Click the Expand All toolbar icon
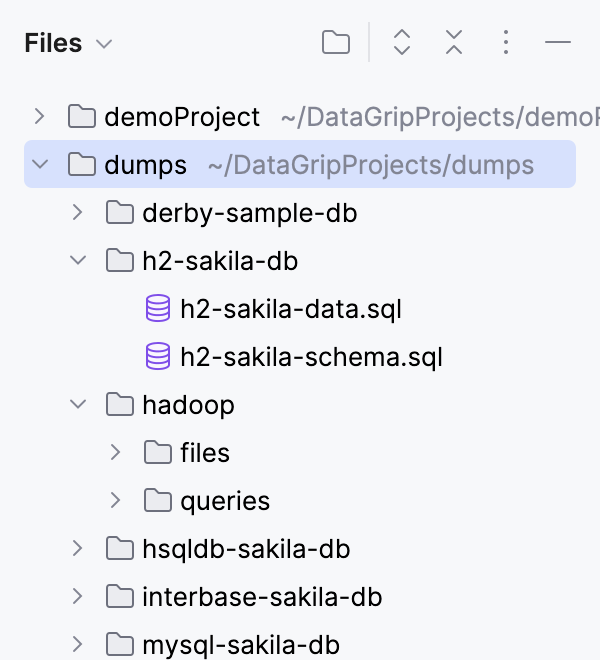The image size is (600, 660). coord(402,42)
